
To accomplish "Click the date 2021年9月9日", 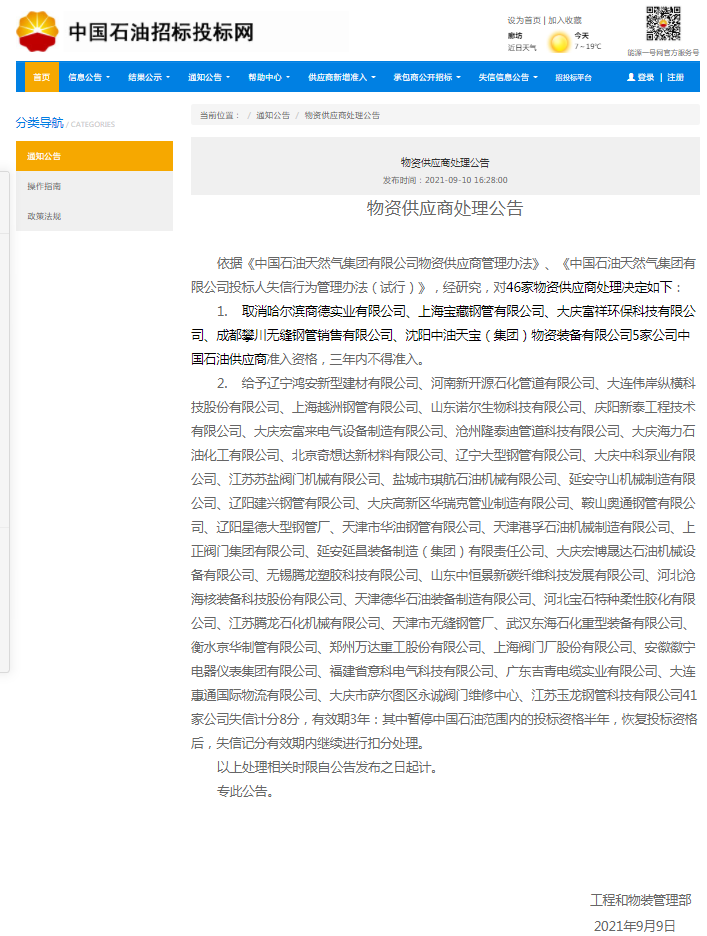I will click(x=635, y=925).
